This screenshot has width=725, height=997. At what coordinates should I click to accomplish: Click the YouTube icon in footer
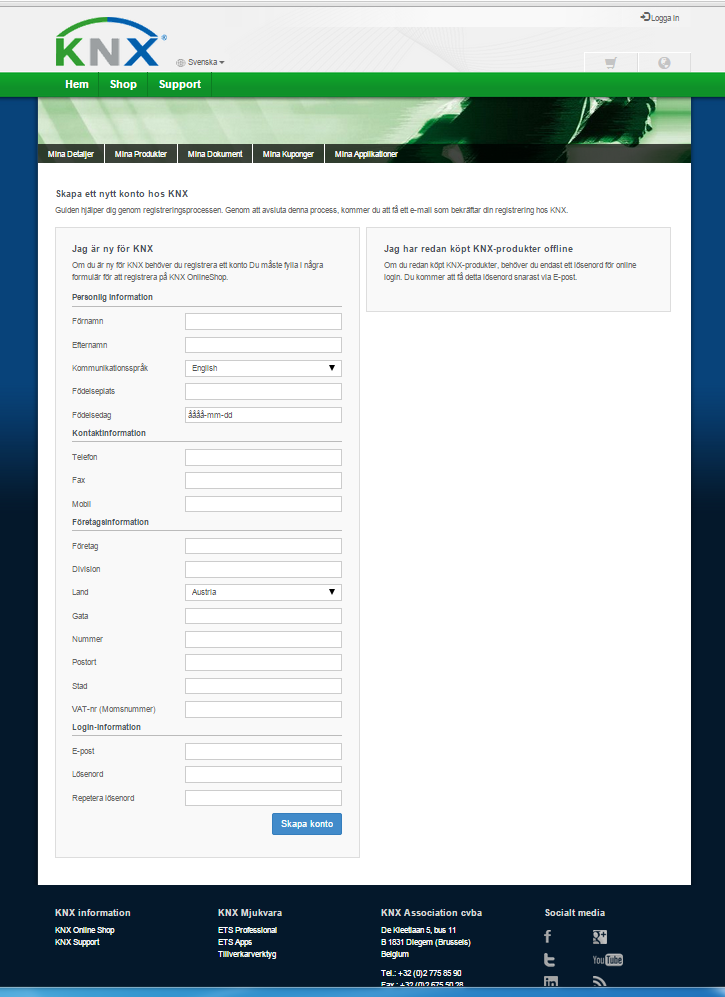click(x=607, y=960)
